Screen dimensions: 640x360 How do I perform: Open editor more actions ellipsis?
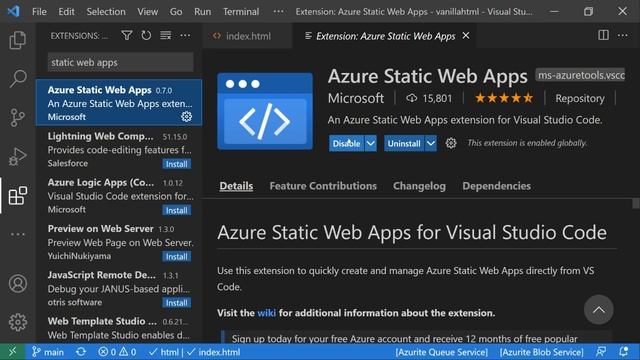point(622,36)
